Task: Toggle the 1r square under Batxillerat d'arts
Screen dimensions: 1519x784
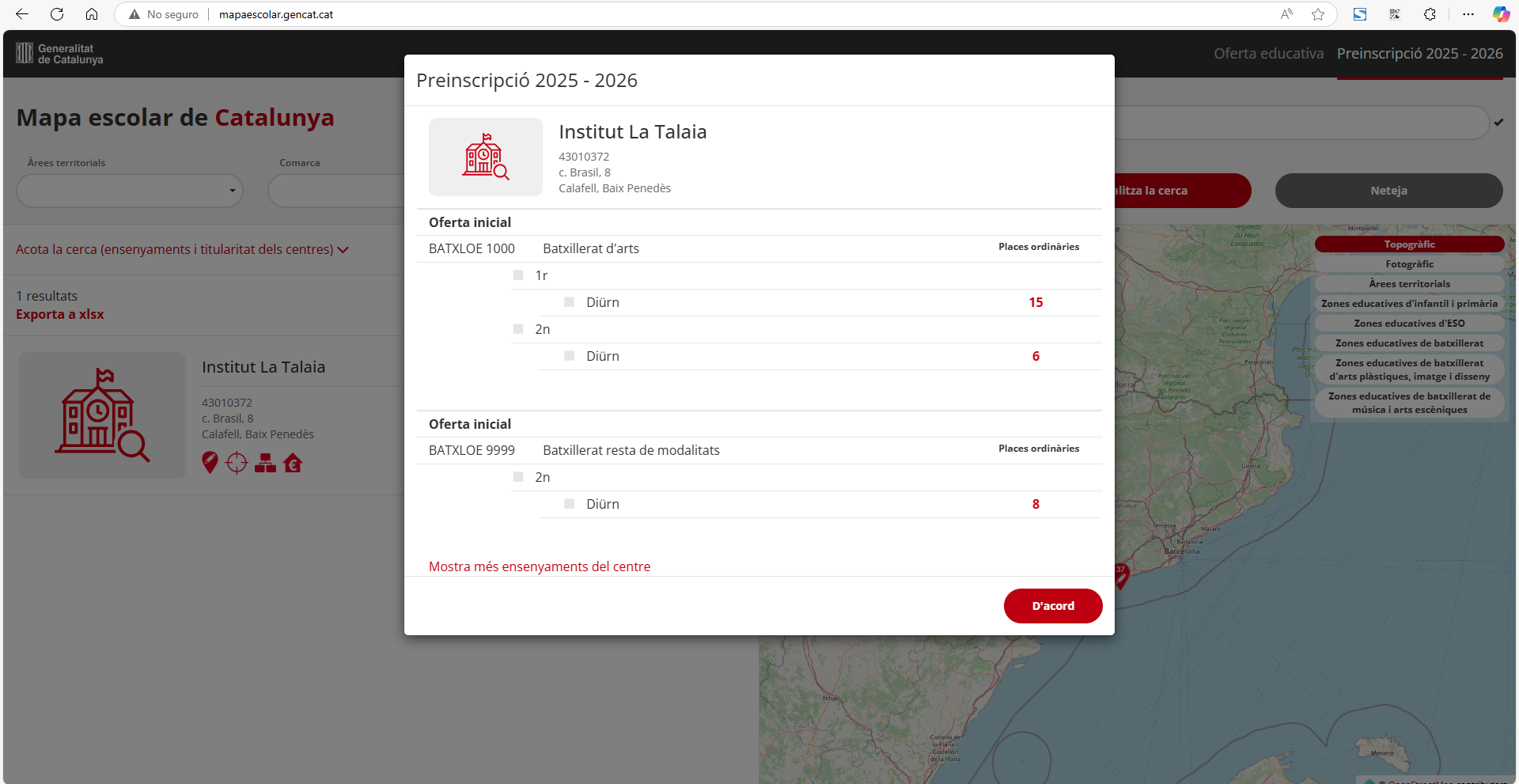Action: coord(518,275)
